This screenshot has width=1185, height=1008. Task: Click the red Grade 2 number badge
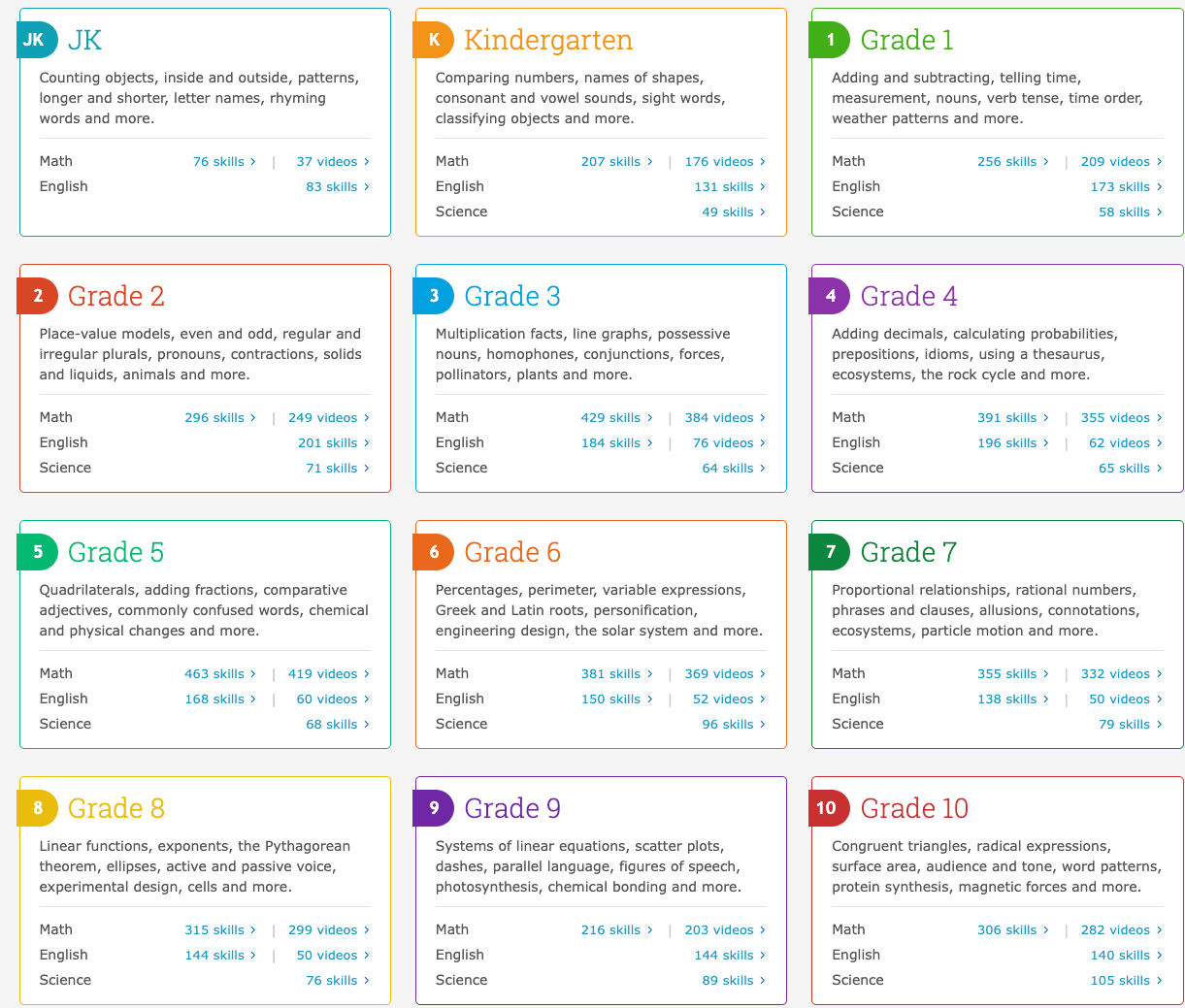click(38, 296)
